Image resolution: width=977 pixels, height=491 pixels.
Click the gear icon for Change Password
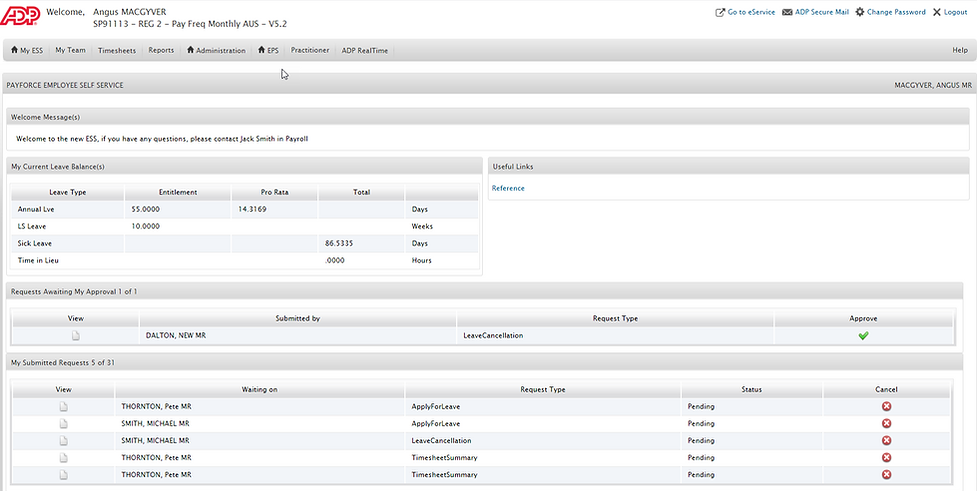point(860,12)
